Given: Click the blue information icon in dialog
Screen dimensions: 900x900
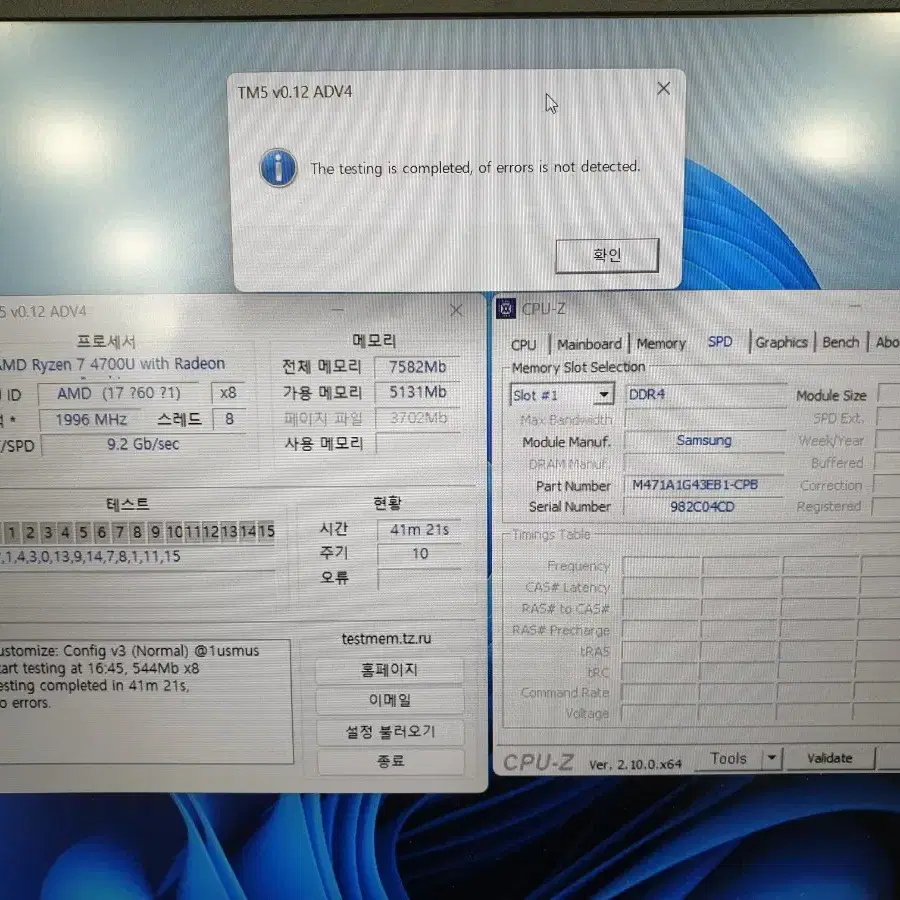Looking at the screenshot, I should (278, 168).
